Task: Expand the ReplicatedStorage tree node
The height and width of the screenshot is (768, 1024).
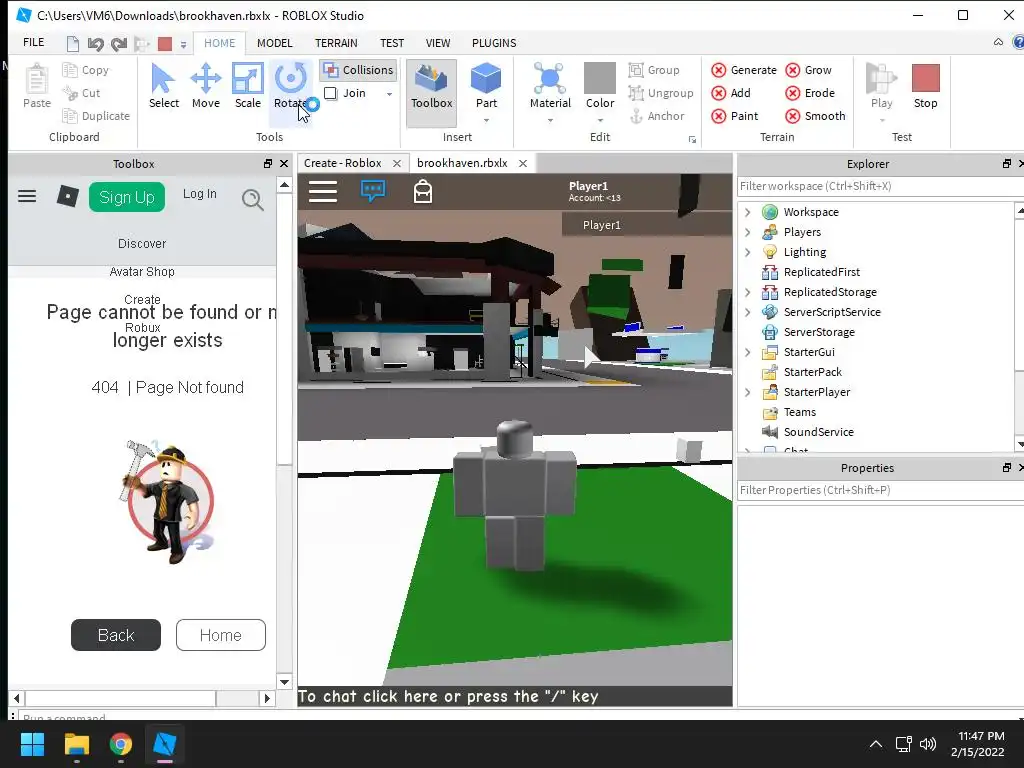Action: pyautogui.click(x=748, y=292)
